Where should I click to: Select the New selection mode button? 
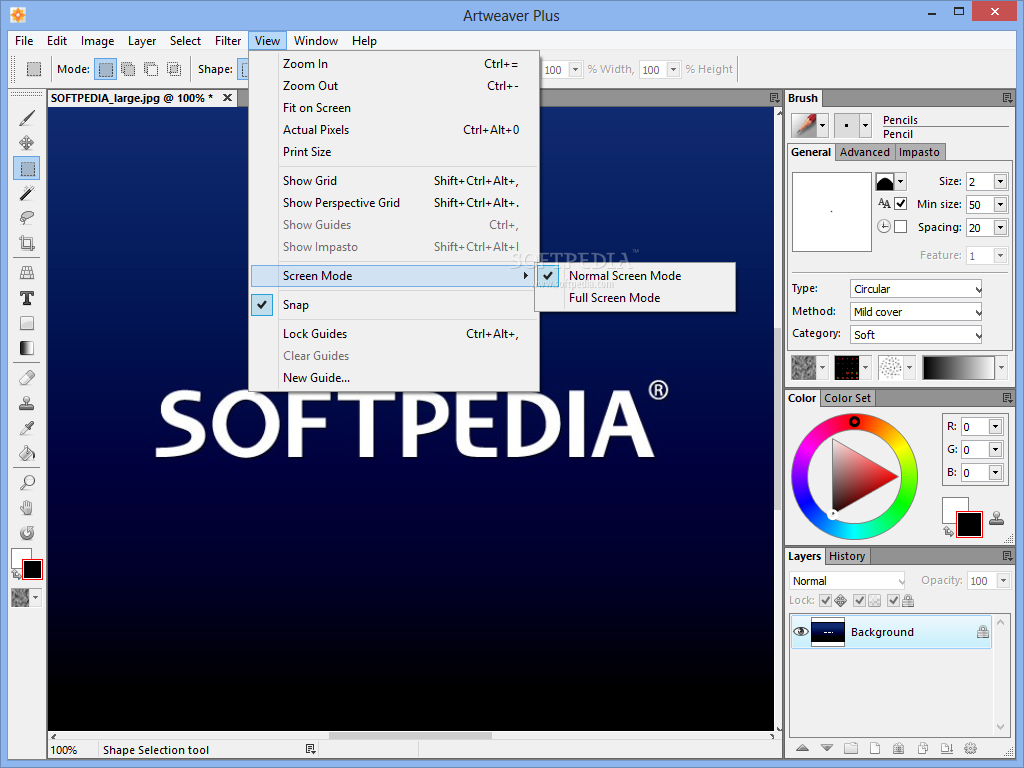[105, 69]
